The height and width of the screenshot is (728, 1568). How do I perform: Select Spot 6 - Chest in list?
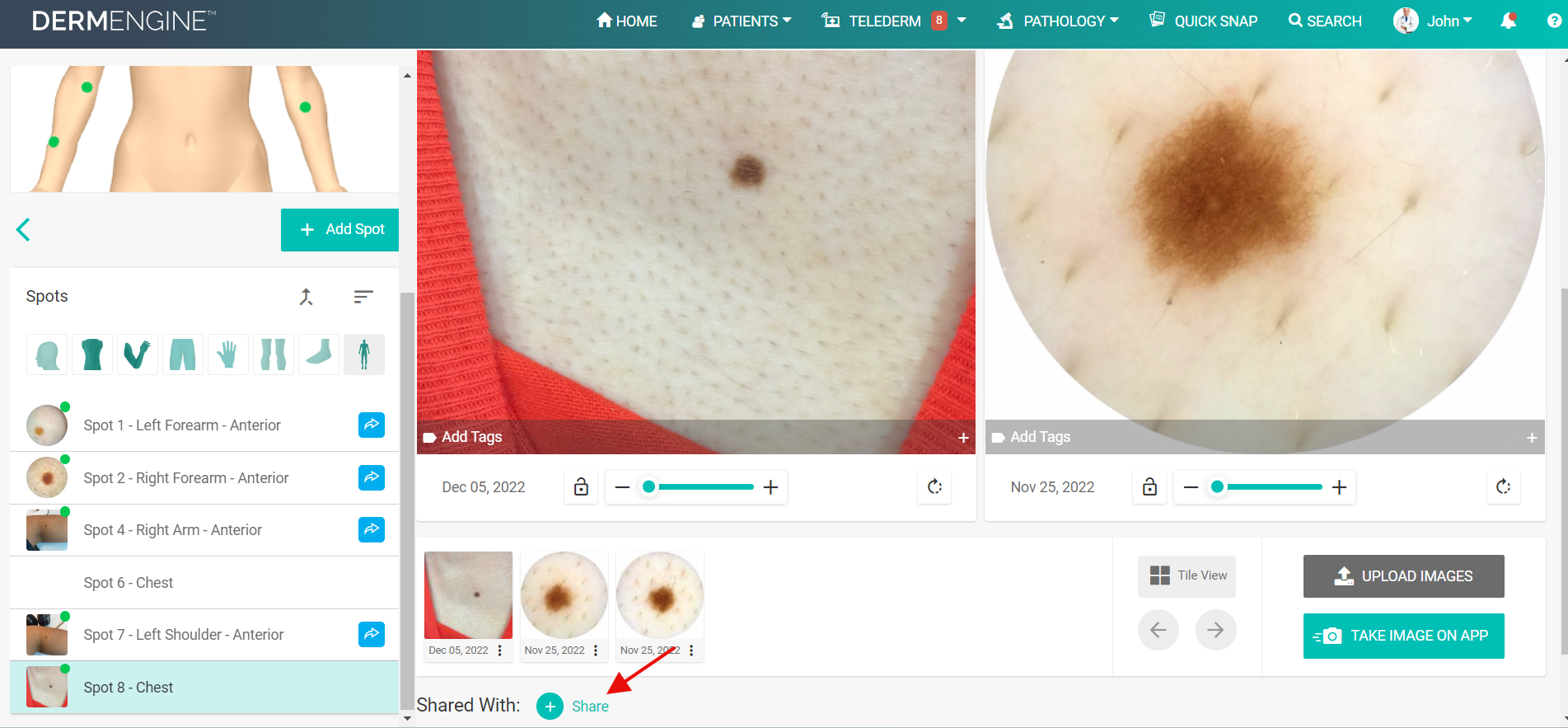tap(204, 583)
